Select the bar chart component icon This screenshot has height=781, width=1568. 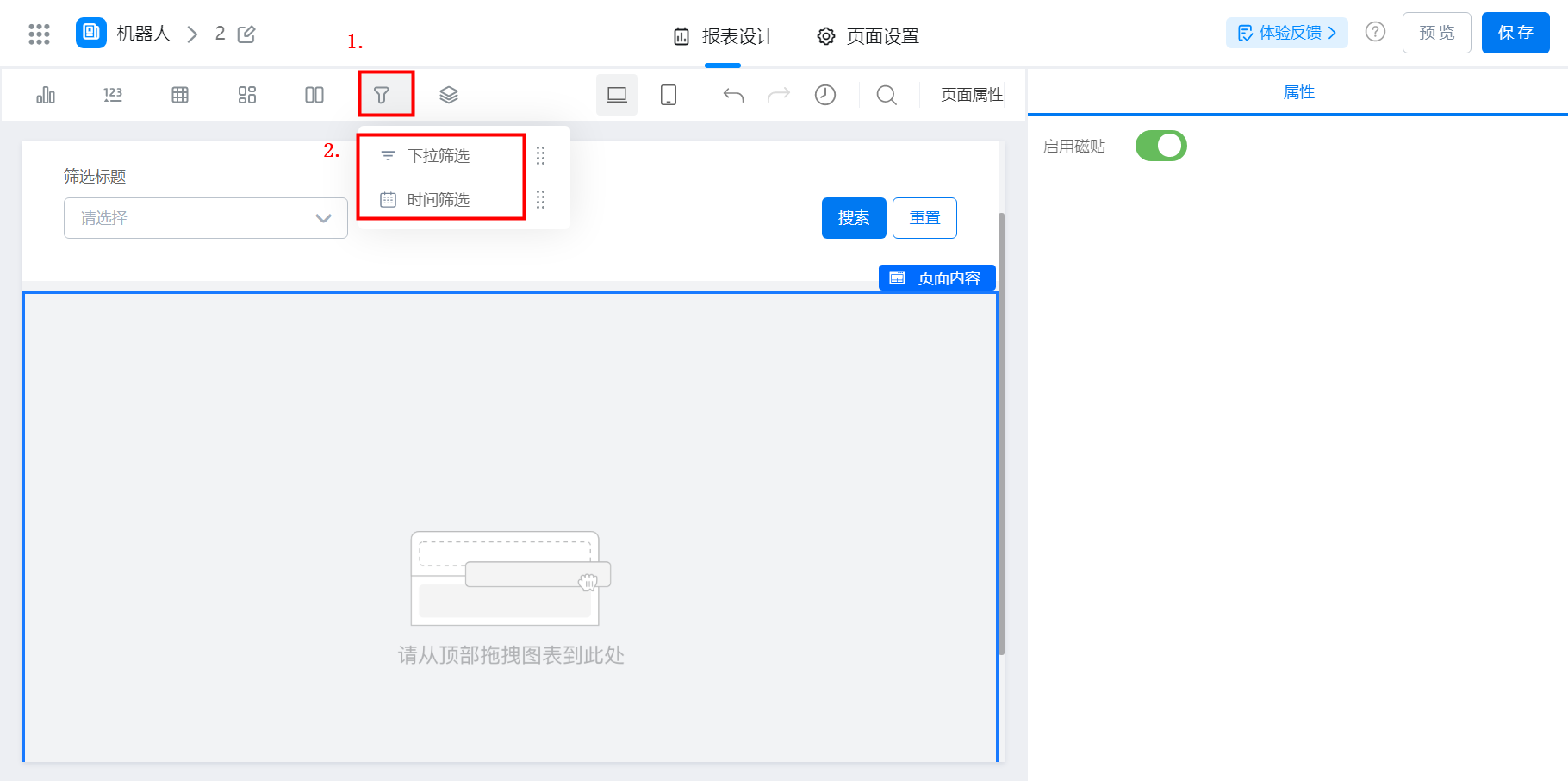[46, 95]
